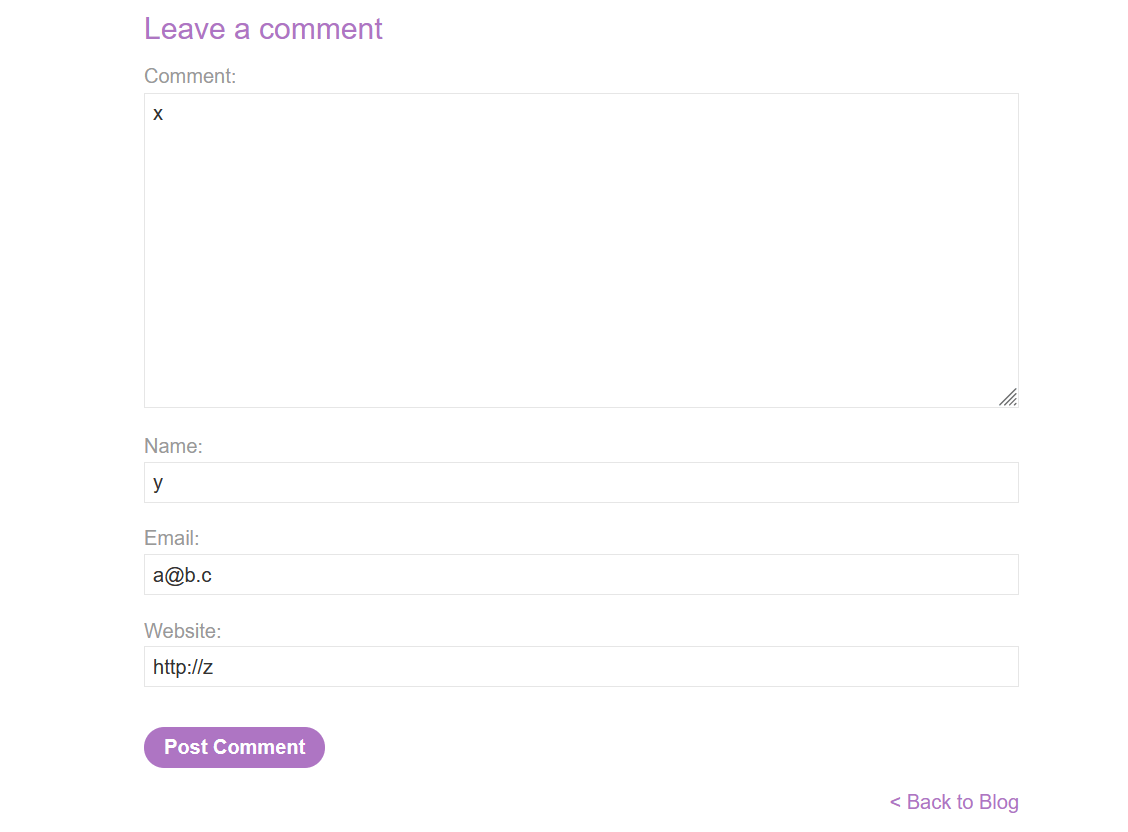1128x832 pixels.
Task: Click the letter 'x' typed in the comment box
Action: click(x=158, y=114)
